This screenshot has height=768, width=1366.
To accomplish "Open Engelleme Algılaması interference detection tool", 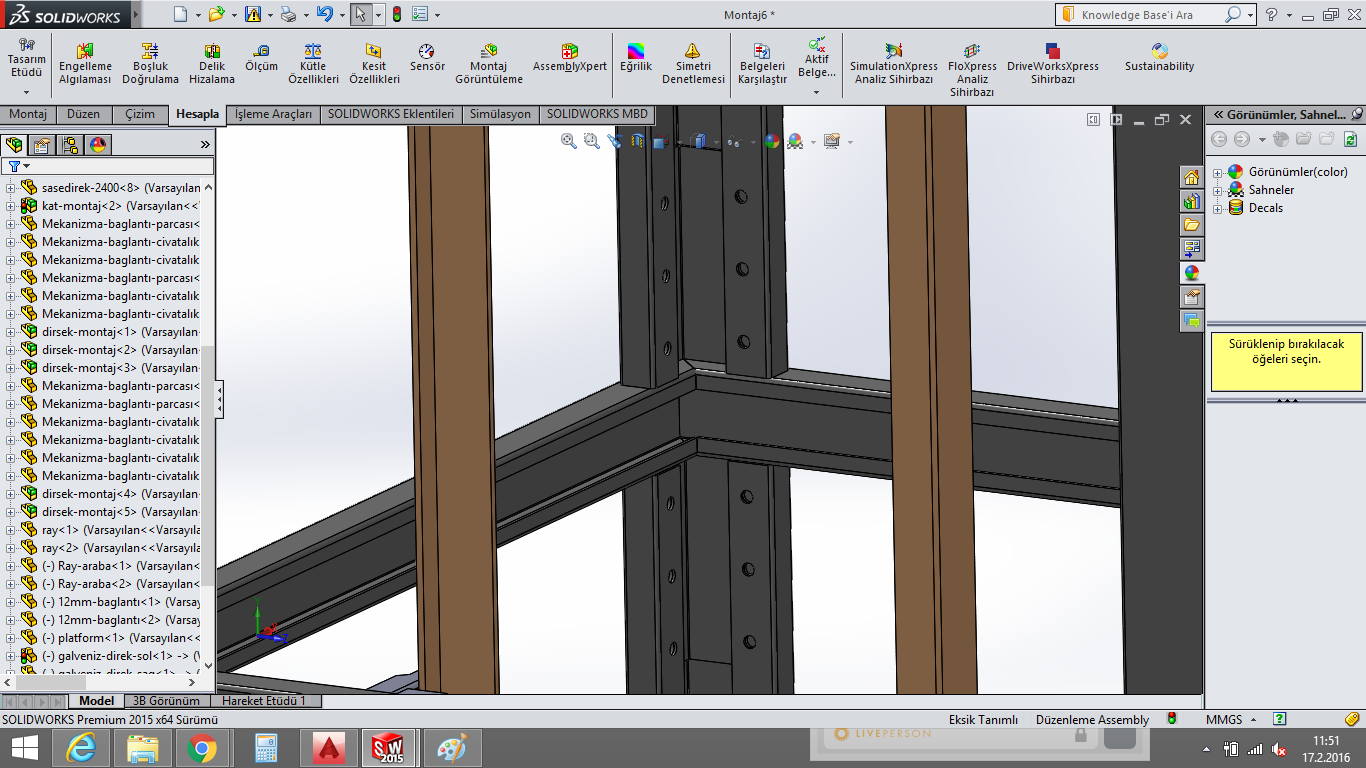I will [x=85, y=64].
